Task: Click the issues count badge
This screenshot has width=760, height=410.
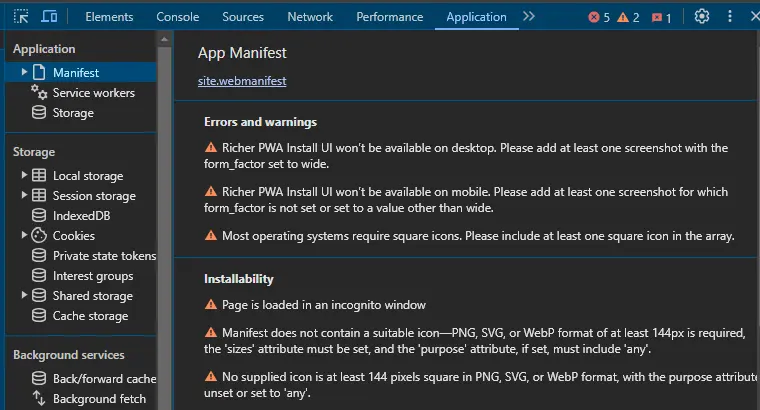Action: (x=662, y=18)
